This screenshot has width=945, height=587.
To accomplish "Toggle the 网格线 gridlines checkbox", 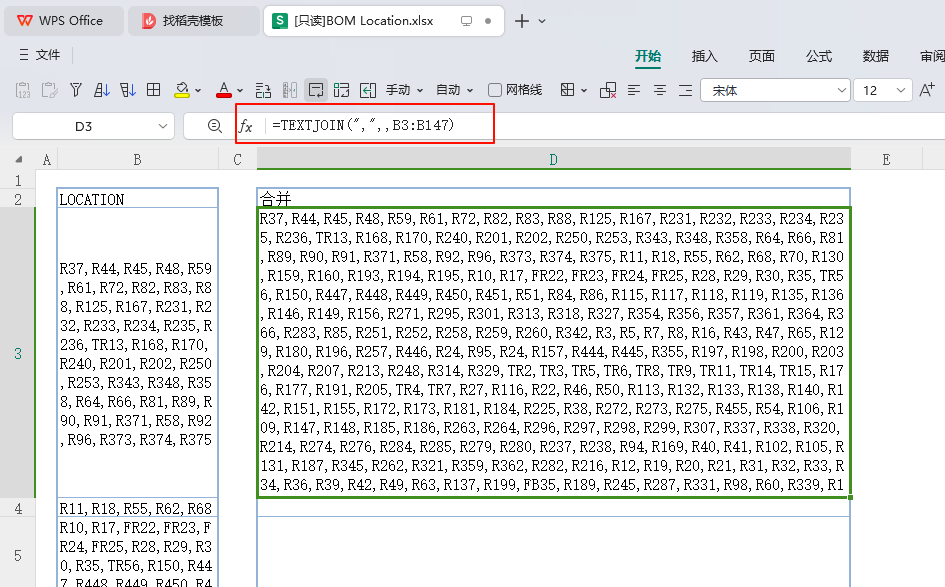I will (x=495, y=90).
